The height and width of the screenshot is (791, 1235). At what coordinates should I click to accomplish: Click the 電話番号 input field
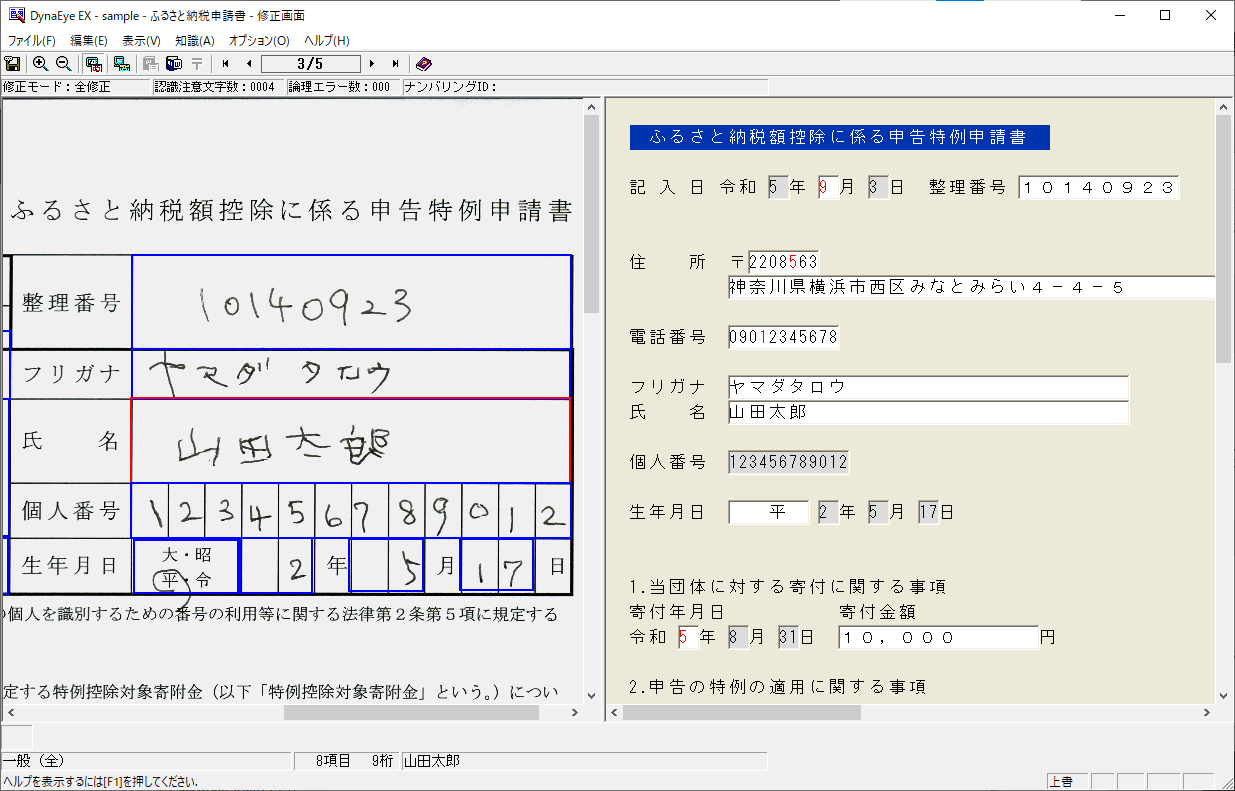(x=783, y=337)
